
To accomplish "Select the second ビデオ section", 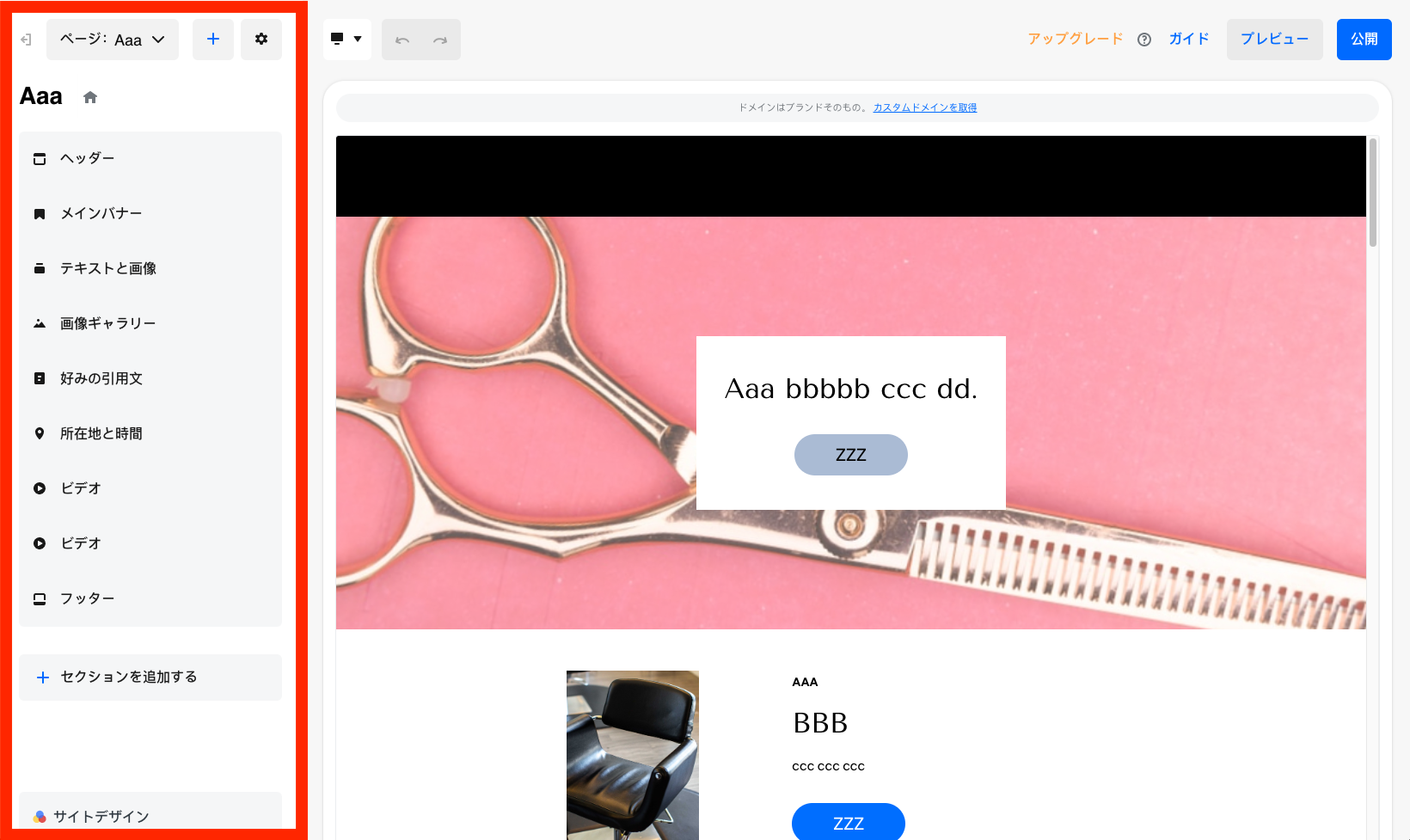I will click(150, 544).
